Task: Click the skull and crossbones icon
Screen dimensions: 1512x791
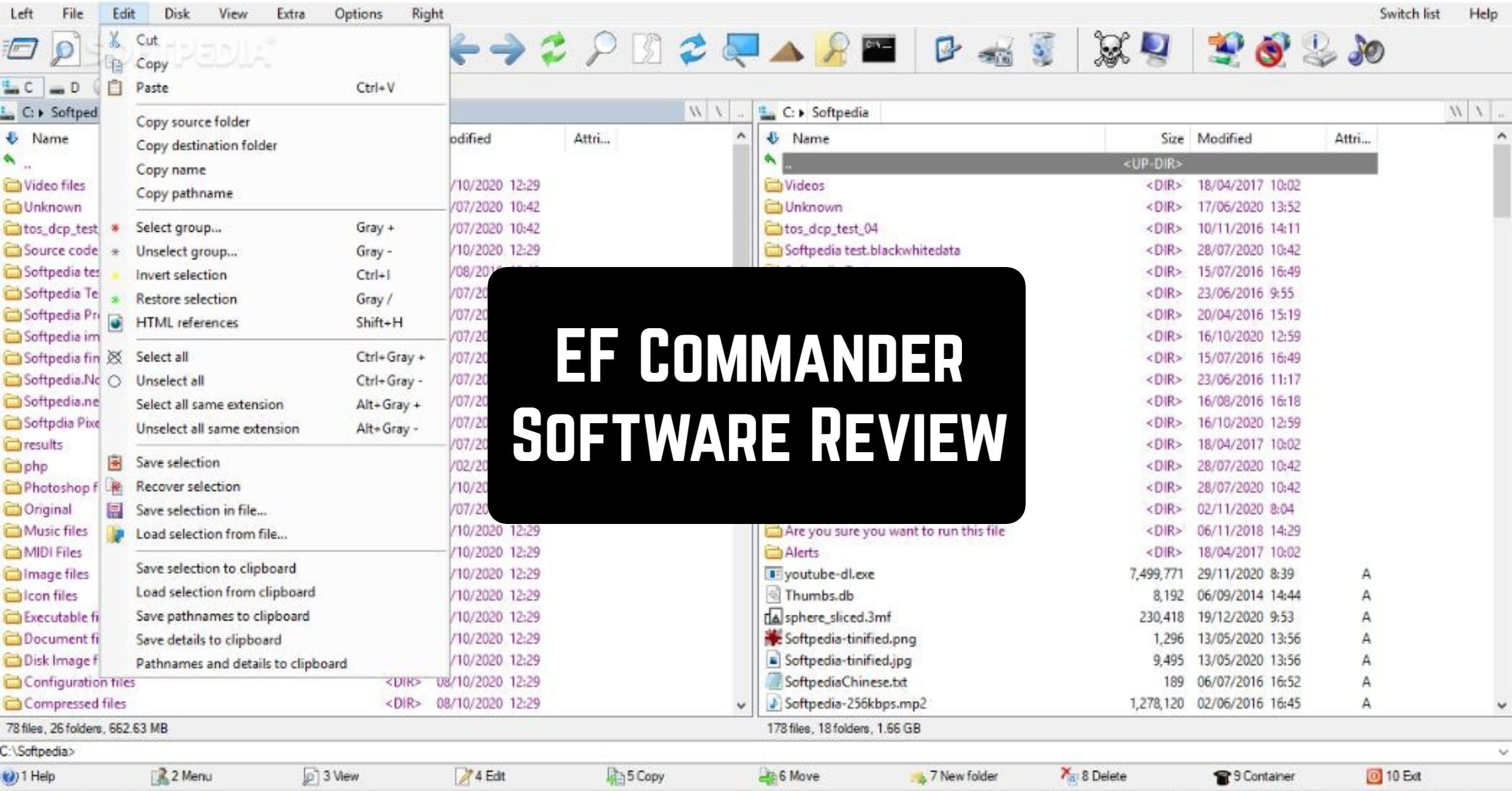Action: point(1111,50)
